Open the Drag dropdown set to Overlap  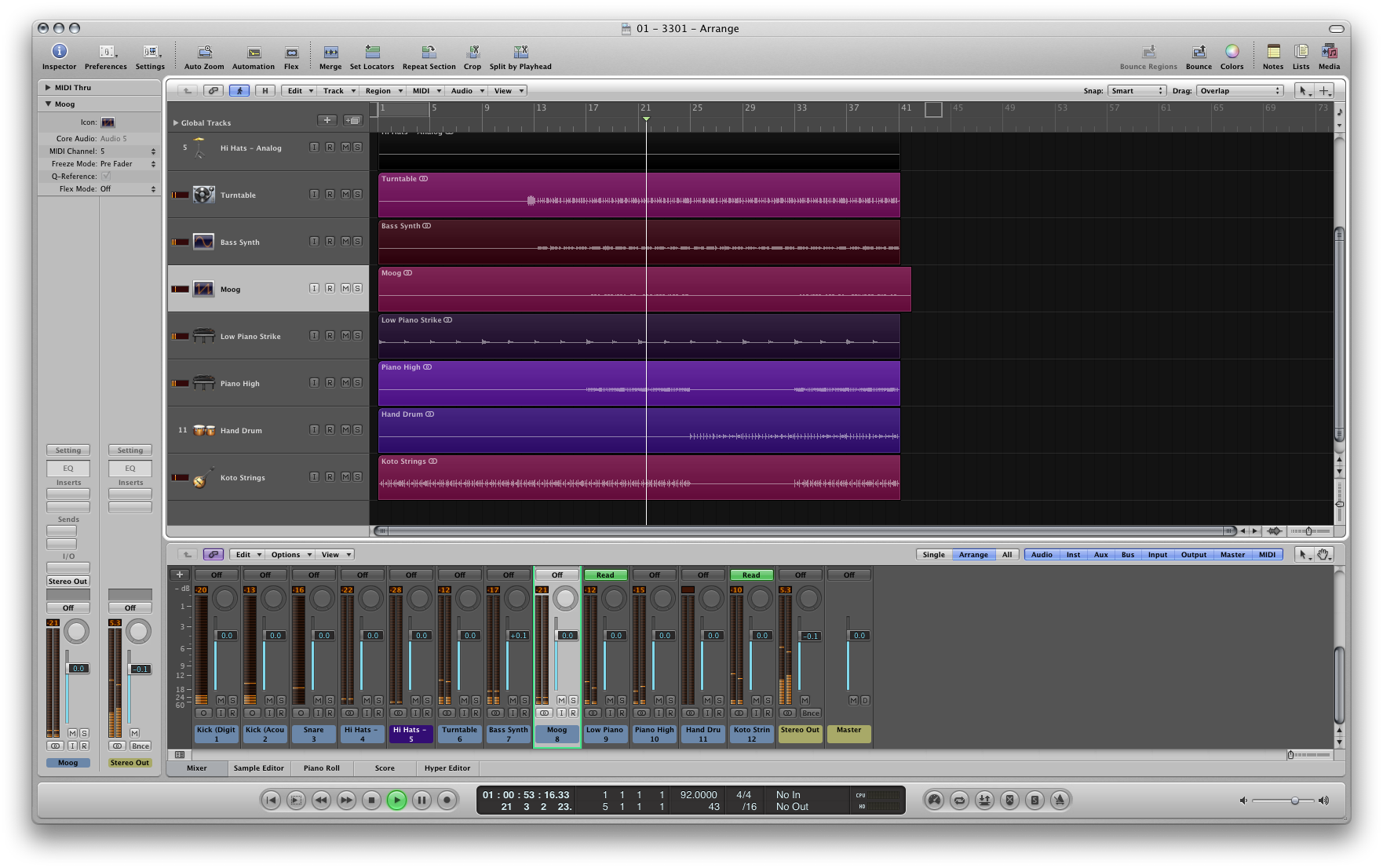1241,91
